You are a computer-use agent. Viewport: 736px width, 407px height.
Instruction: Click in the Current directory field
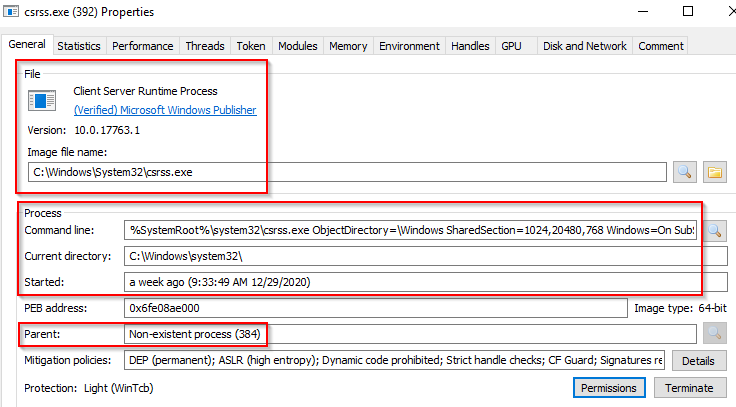410,256
